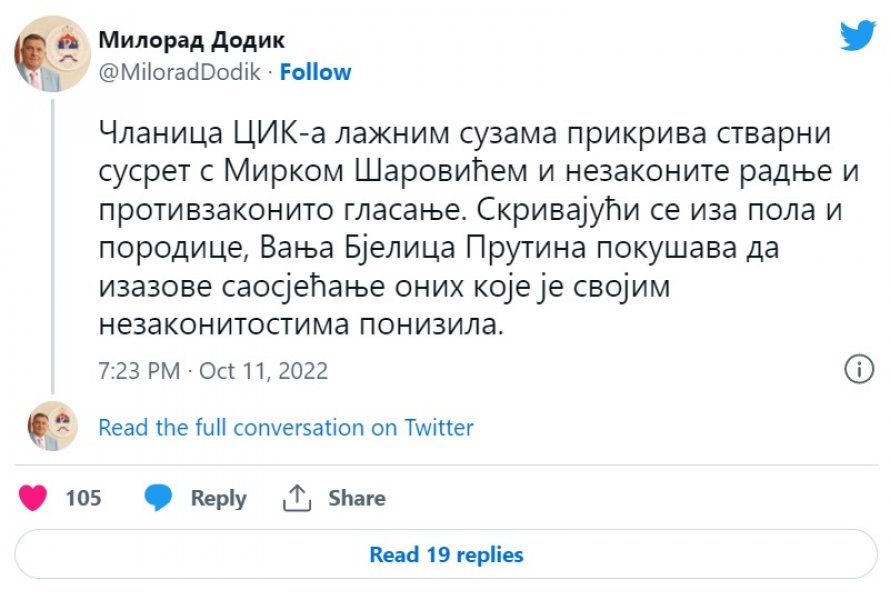Open Milorad Dodik's large profile avatar
The image size is (890, 600).
pos(52,54)
